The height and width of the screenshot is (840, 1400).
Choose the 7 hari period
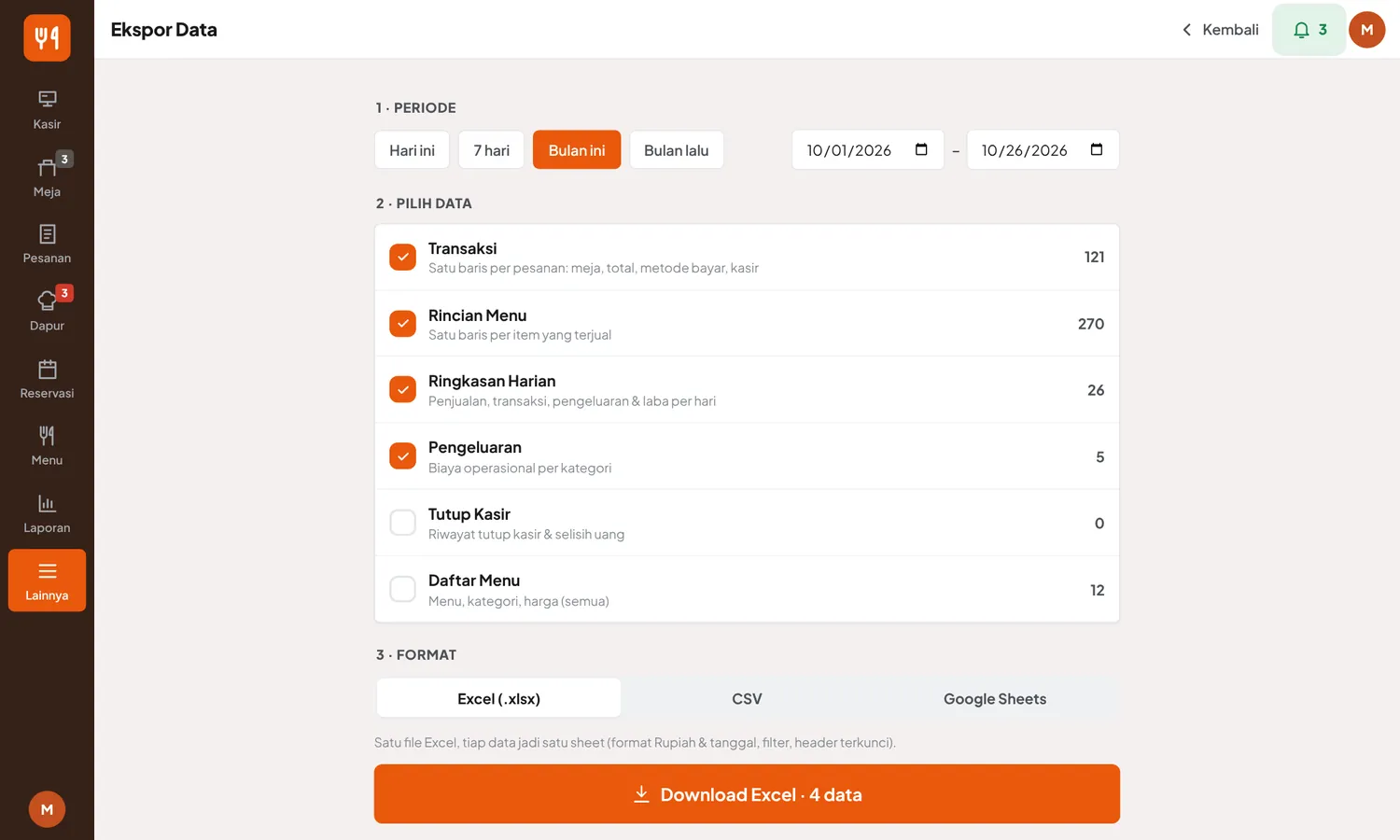pos(491,149)
